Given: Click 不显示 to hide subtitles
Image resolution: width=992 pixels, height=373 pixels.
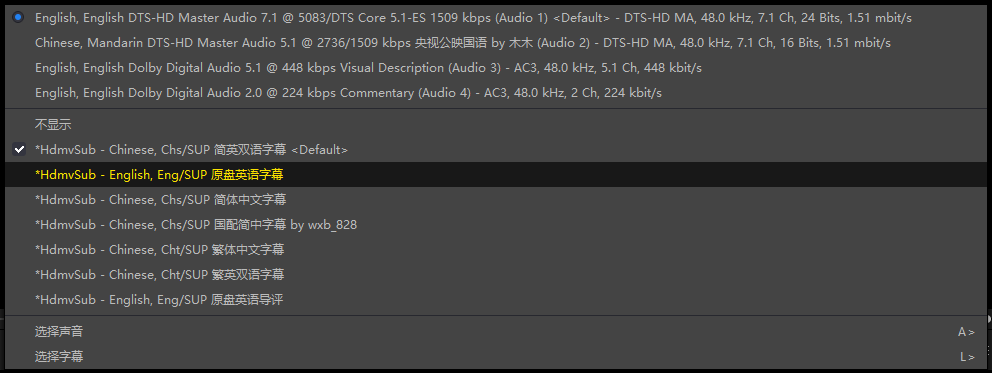Looking at the screenshot, I should 495,125.
